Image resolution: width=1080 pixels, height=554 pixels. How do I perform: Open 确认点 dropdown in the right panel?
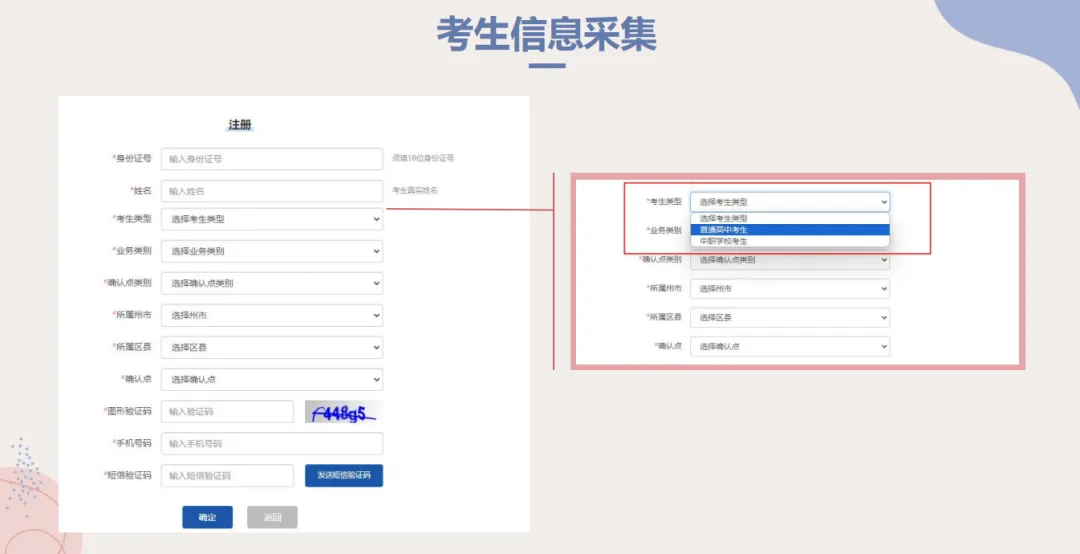coord(790,347)
